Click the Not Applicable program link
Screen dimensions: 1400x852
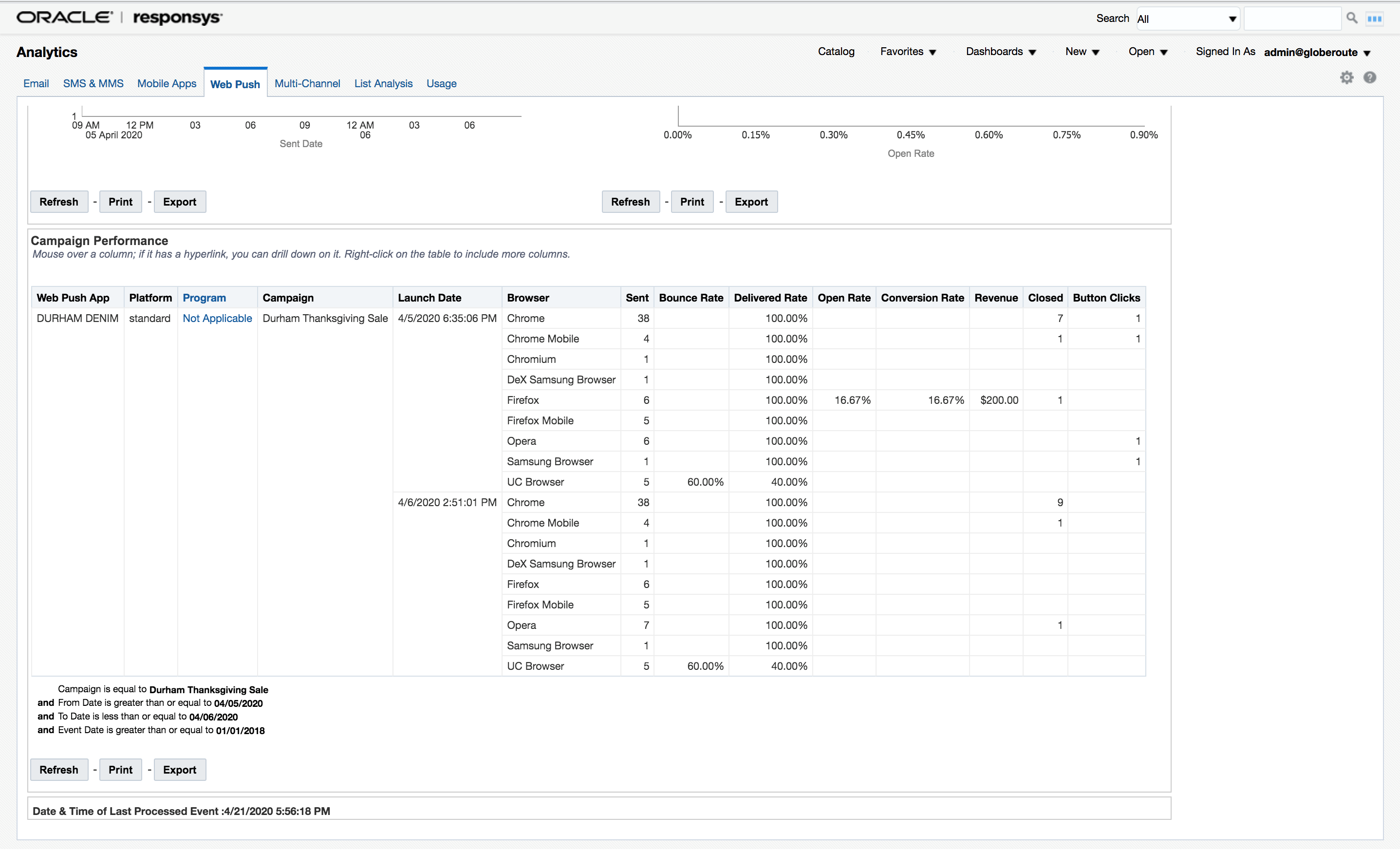click(x=217, y=318)
